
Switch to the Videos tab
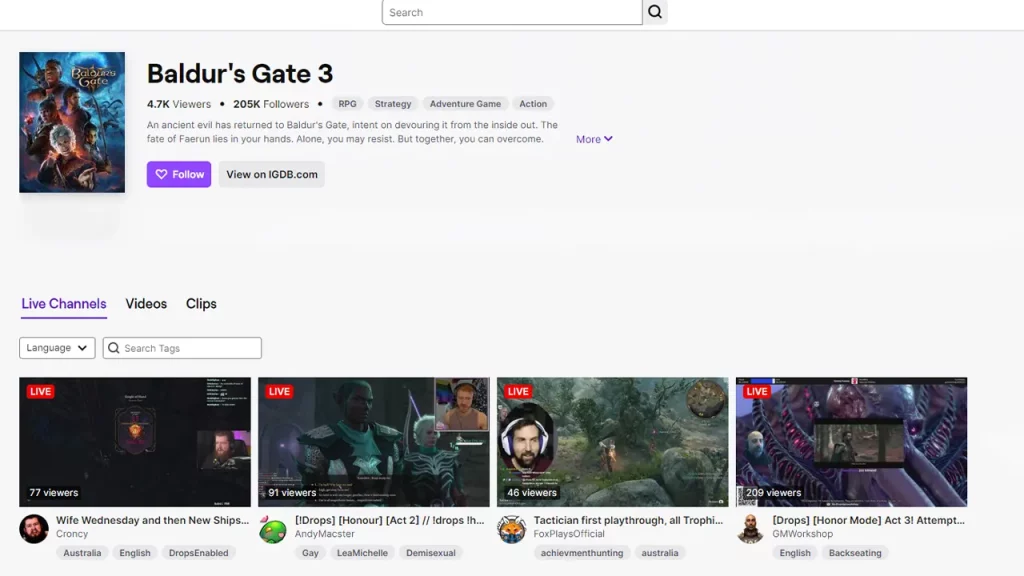pos(146,304)
